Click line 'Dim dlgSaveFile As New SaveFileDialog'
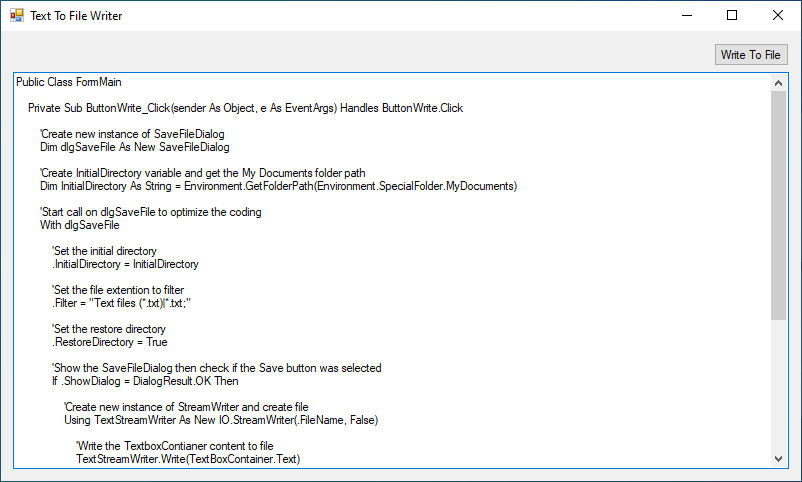This screenshot has width=802, height=482. [135, 147]
